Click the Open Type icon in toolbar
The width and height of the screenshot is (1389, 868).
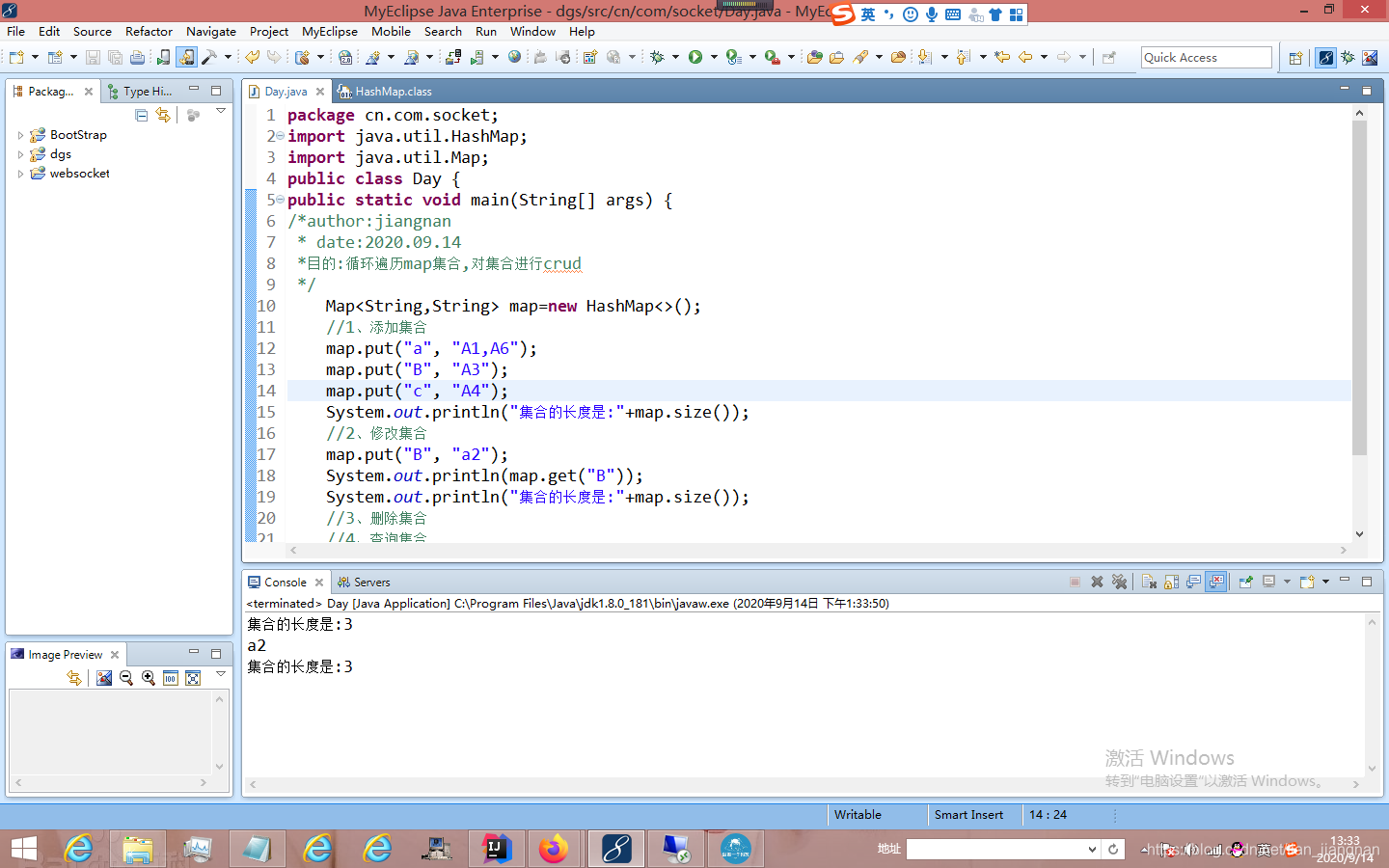[x=815, y=57]
